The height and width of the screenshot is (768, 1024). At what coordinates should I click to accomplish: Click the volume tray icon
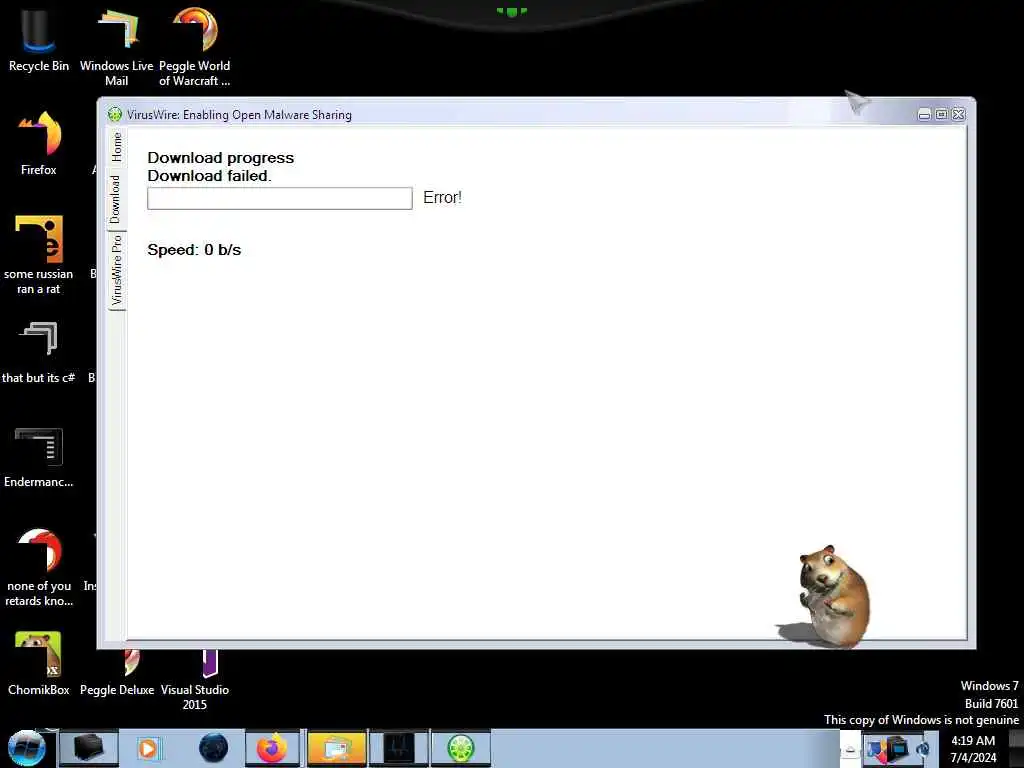[x=922, y=749]
